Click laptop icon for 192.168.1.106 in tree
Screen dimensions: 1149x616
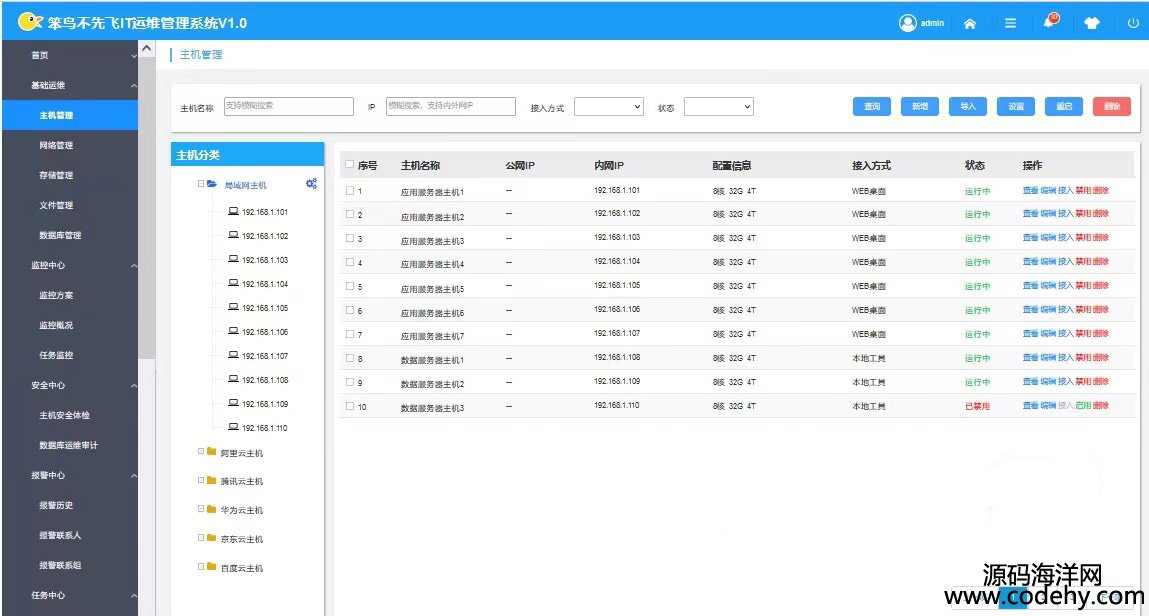tap(233, 331)
